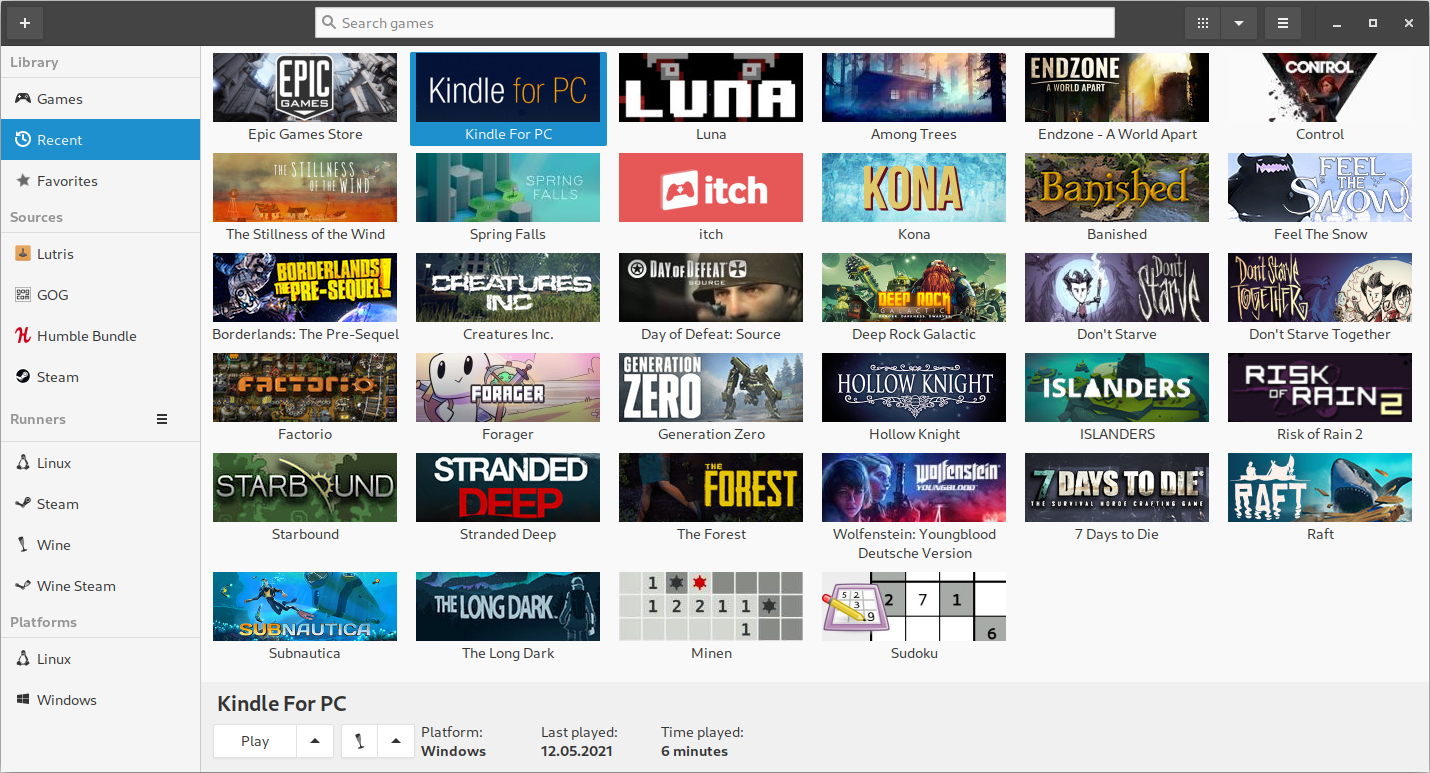
Task: Click the Linux runner penguin icon
Action: pyautogui.click(x=22, y=463)
